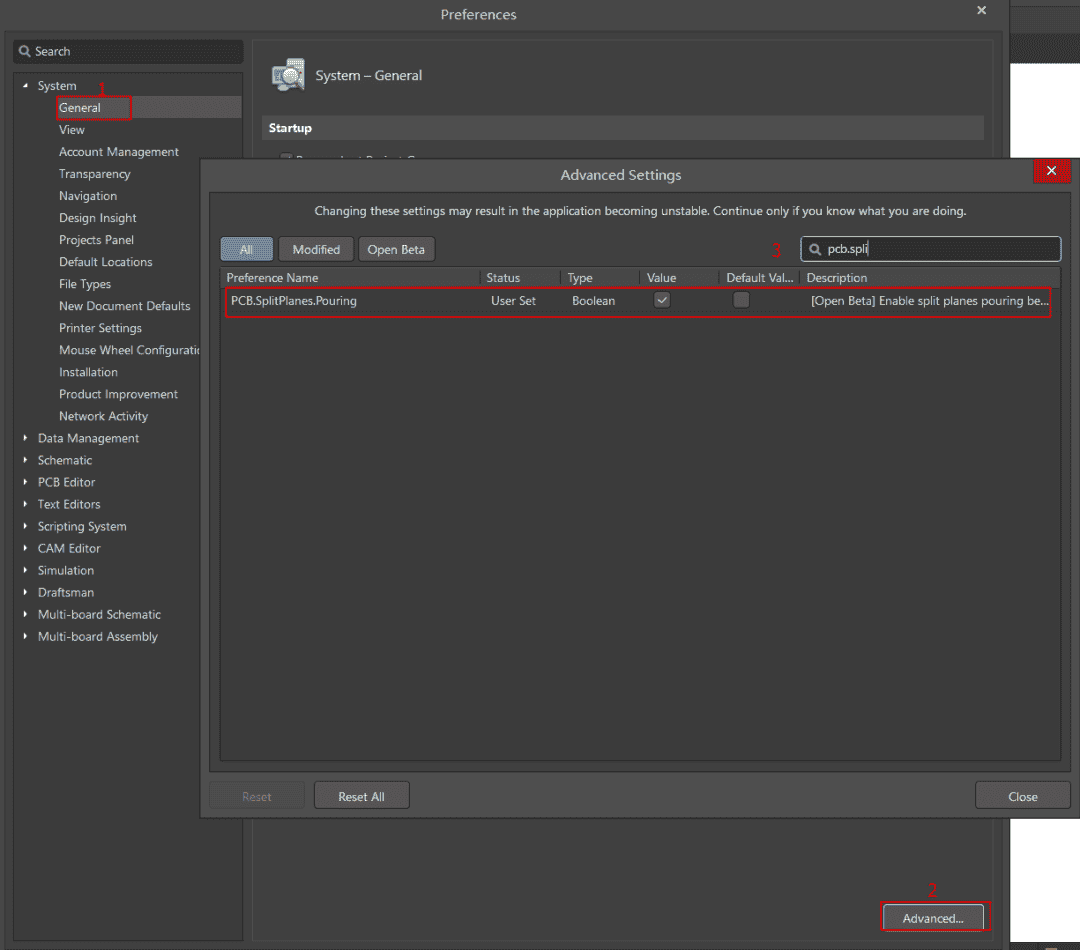Sort by Default Val... column header
This screenshot has height=950, width=1080.
(760, 278)
